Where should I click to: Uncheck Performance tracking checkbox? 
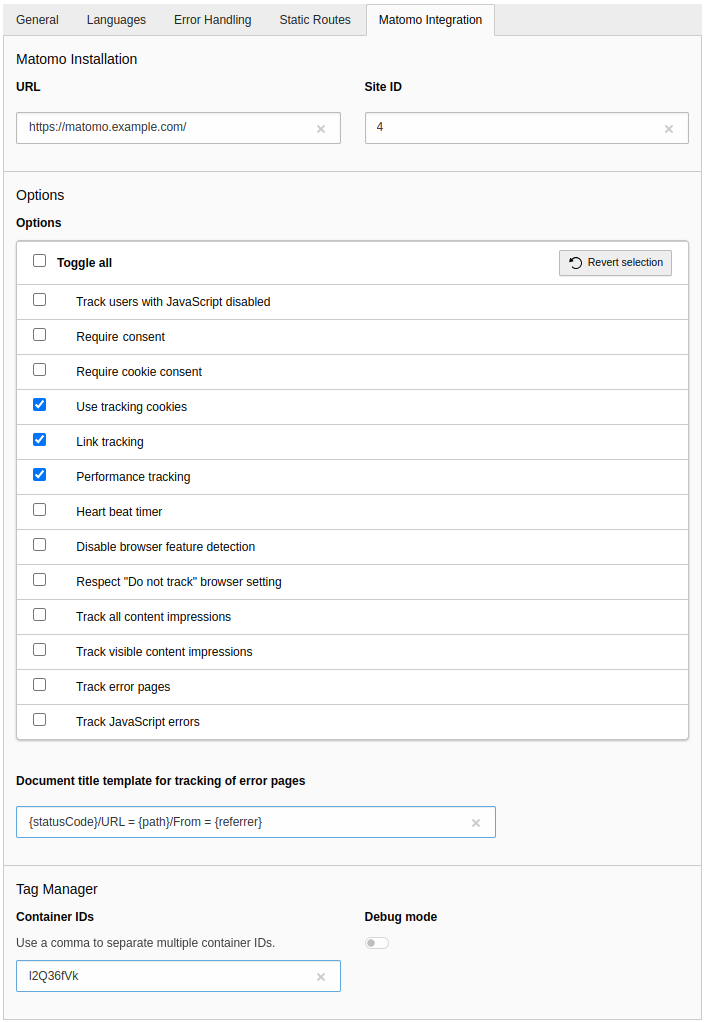coord(40,475)
